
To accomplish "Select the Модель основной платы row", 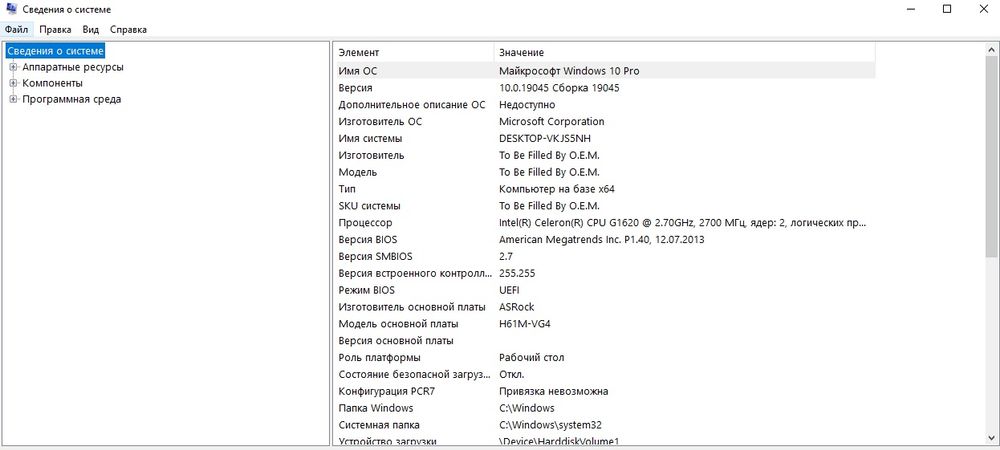I will click(605, 324).
